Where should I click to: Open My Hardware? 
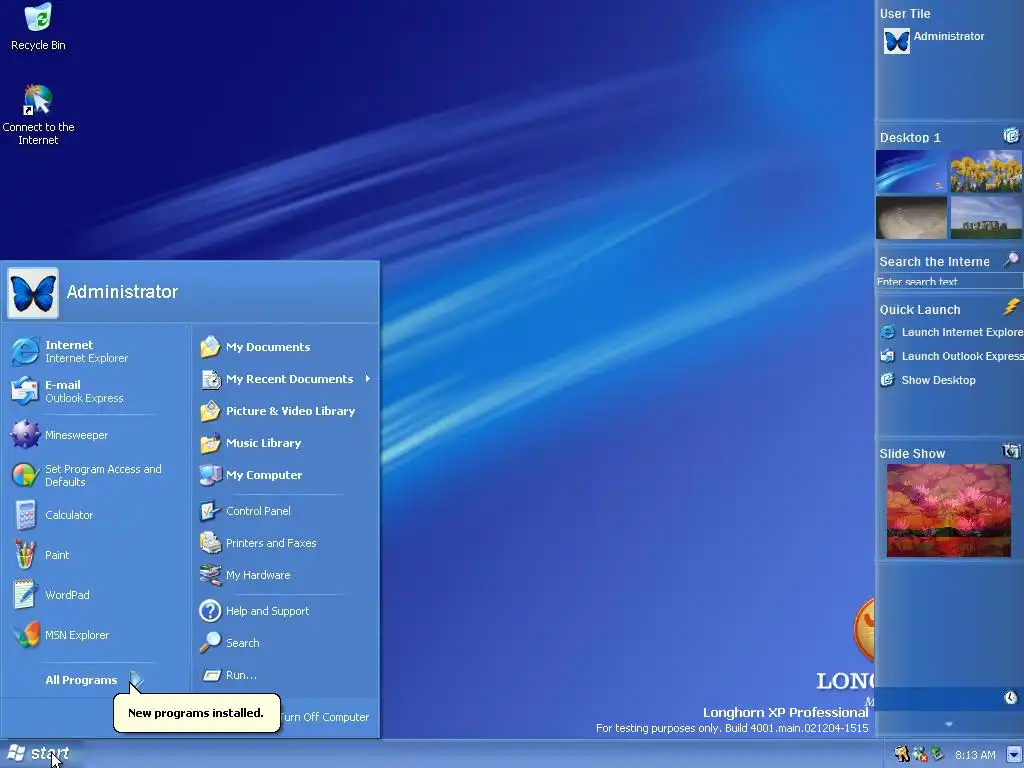(246, 575)
